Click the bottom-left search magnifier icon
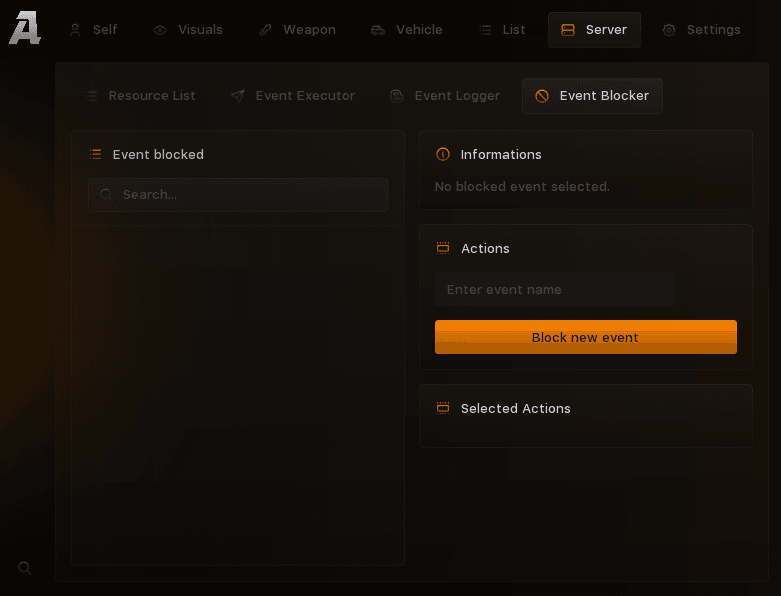Viewport: 781px width, 596px height. tap(24, 568)
